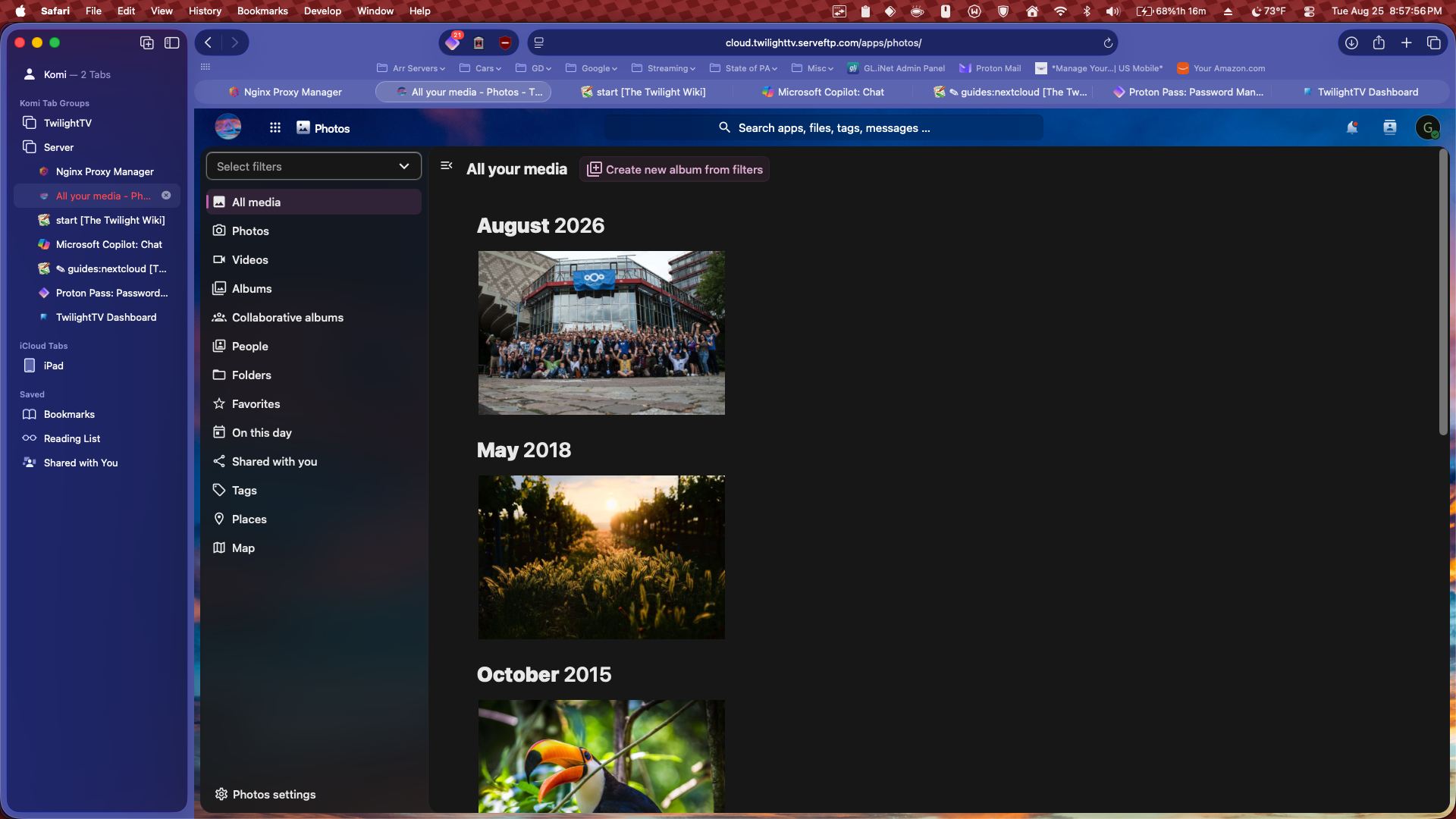This screenshot has width=1456, height=819.
Task: Open the Tags section
Action: 314,491
